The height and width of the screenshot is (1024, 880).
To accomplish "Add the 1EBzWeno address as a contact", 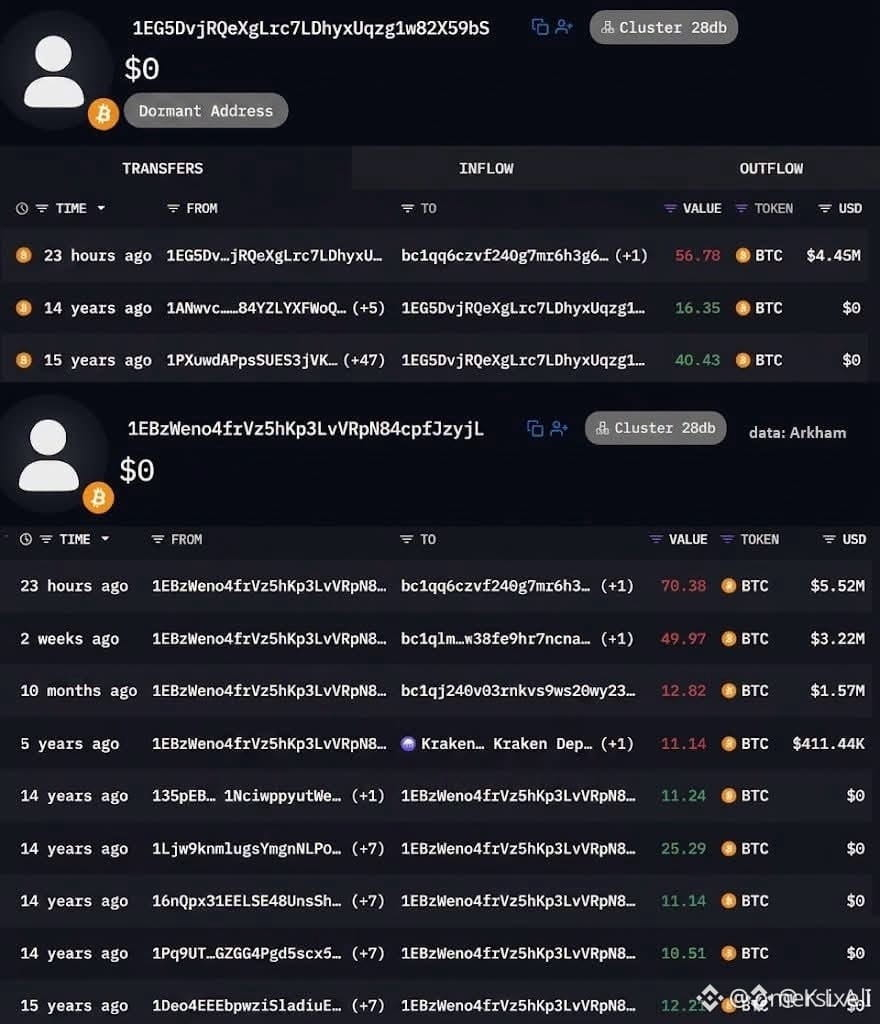I will pyautogui.click(x=559, y=428).
